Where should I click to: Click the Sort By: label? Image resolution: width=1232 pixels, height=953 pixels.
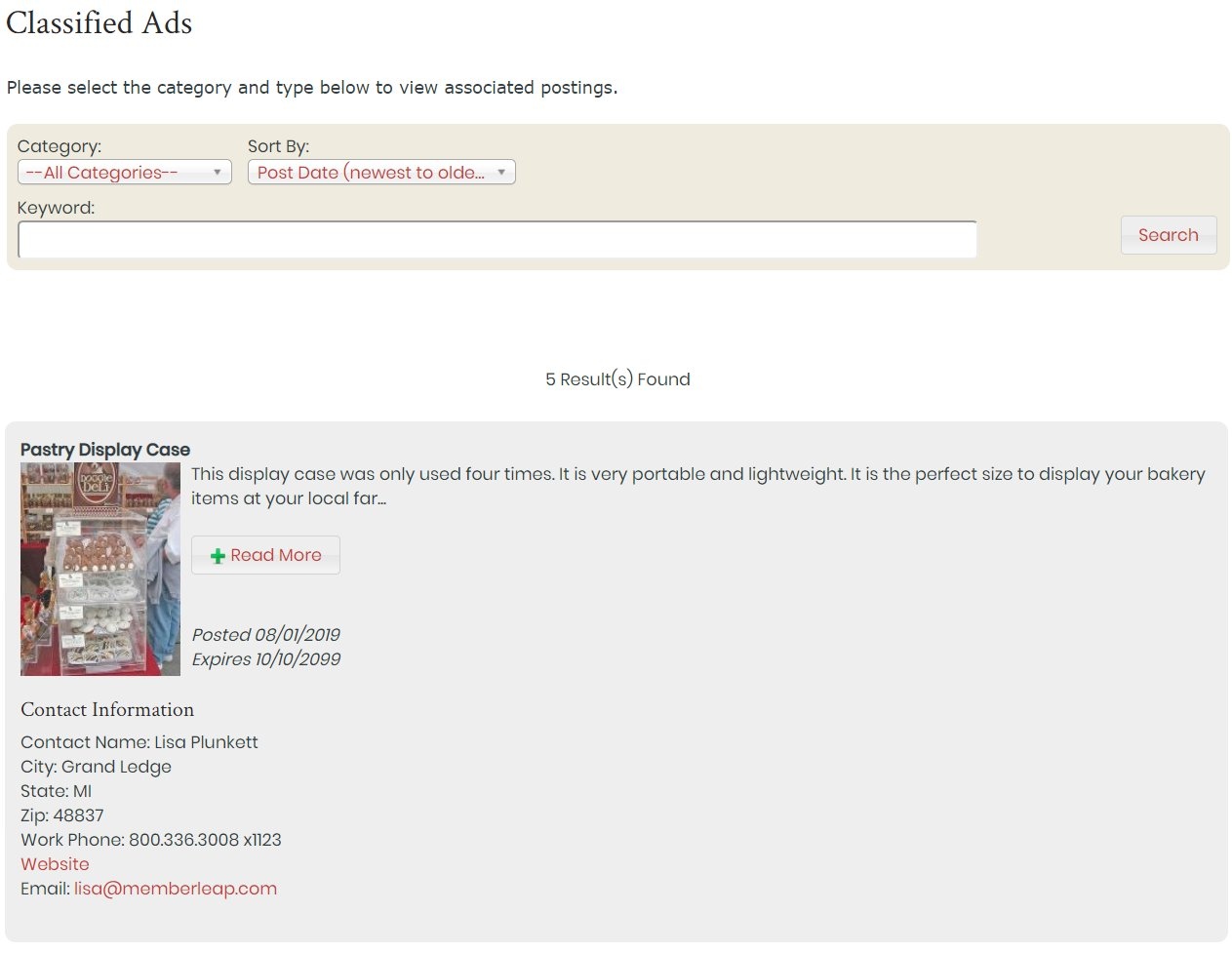pos(279,146)
